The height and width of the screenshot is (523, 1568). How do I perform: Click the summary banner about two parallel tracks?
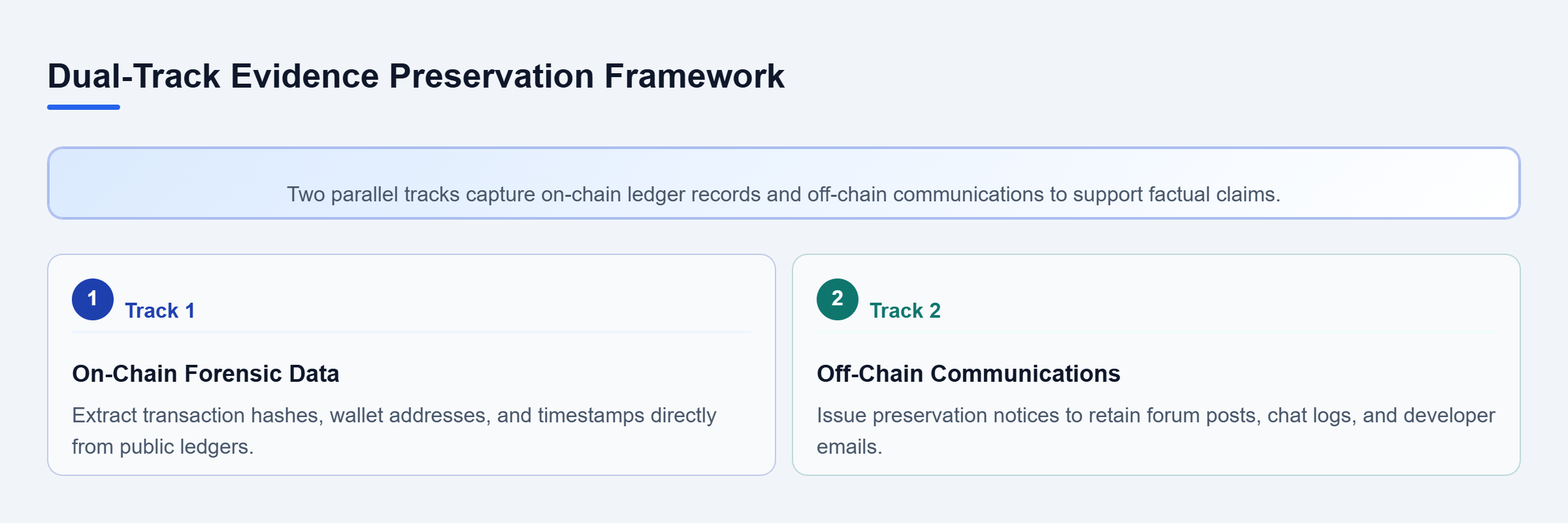pyautogui.click(x=784, y=183)
